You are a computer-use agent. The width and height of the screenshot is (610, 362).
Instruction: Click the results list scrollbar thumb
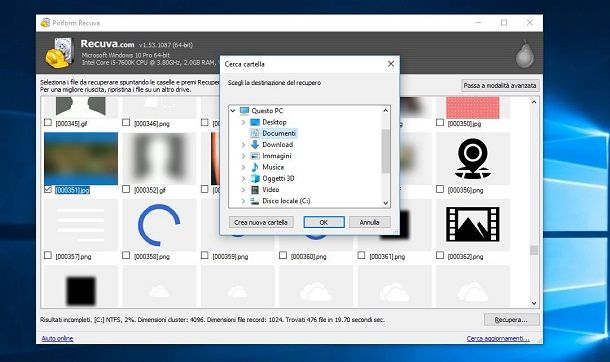(x=534, y=250)
